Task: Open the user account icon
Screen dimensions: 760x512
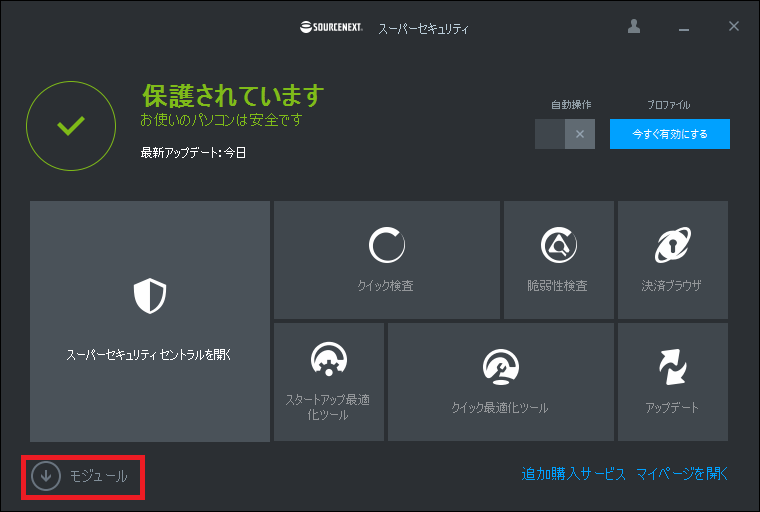Action: [x=634, y=26]
